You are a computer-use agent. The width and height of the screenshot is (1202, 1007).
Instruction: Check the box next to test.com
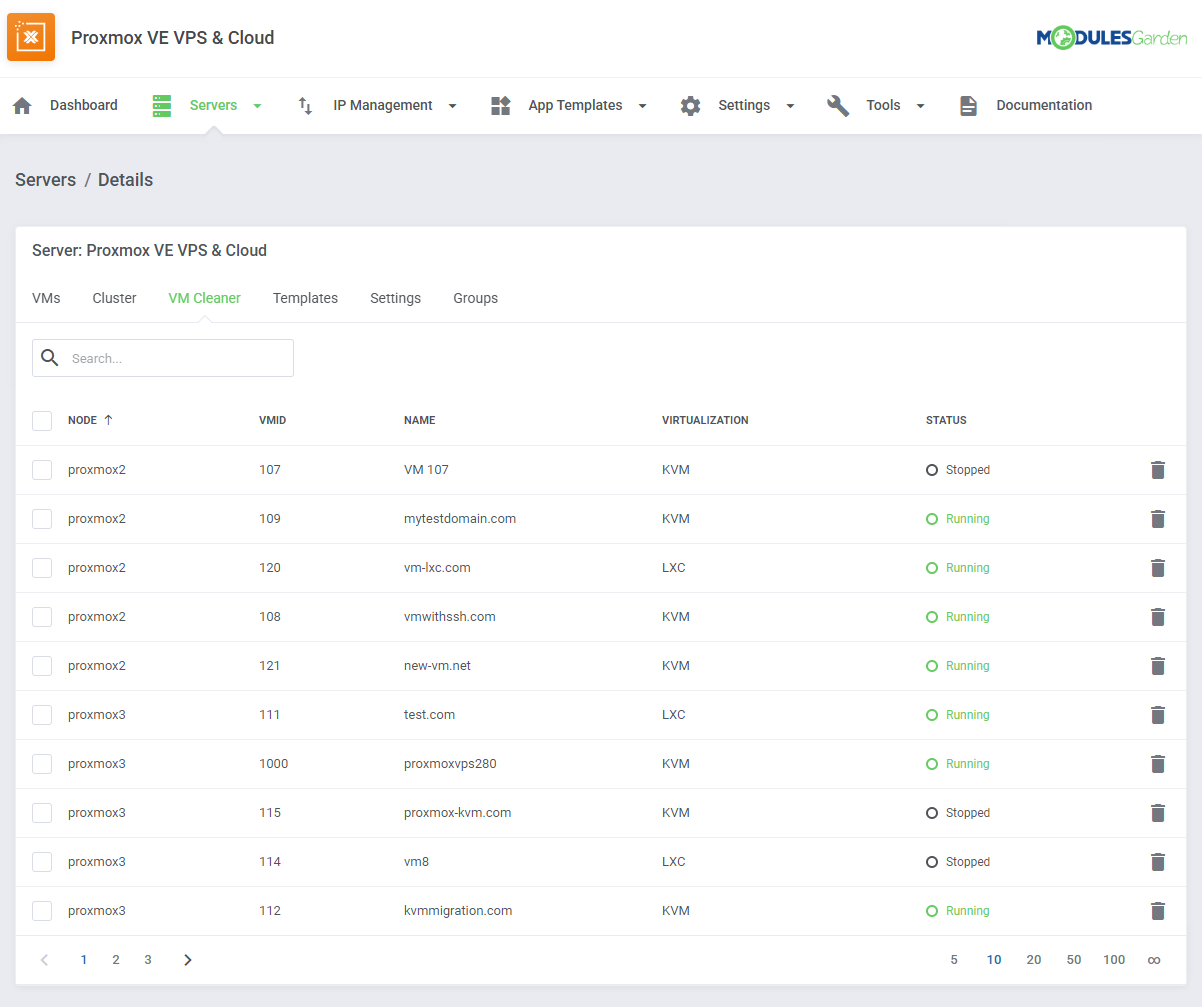click(41, 714)
